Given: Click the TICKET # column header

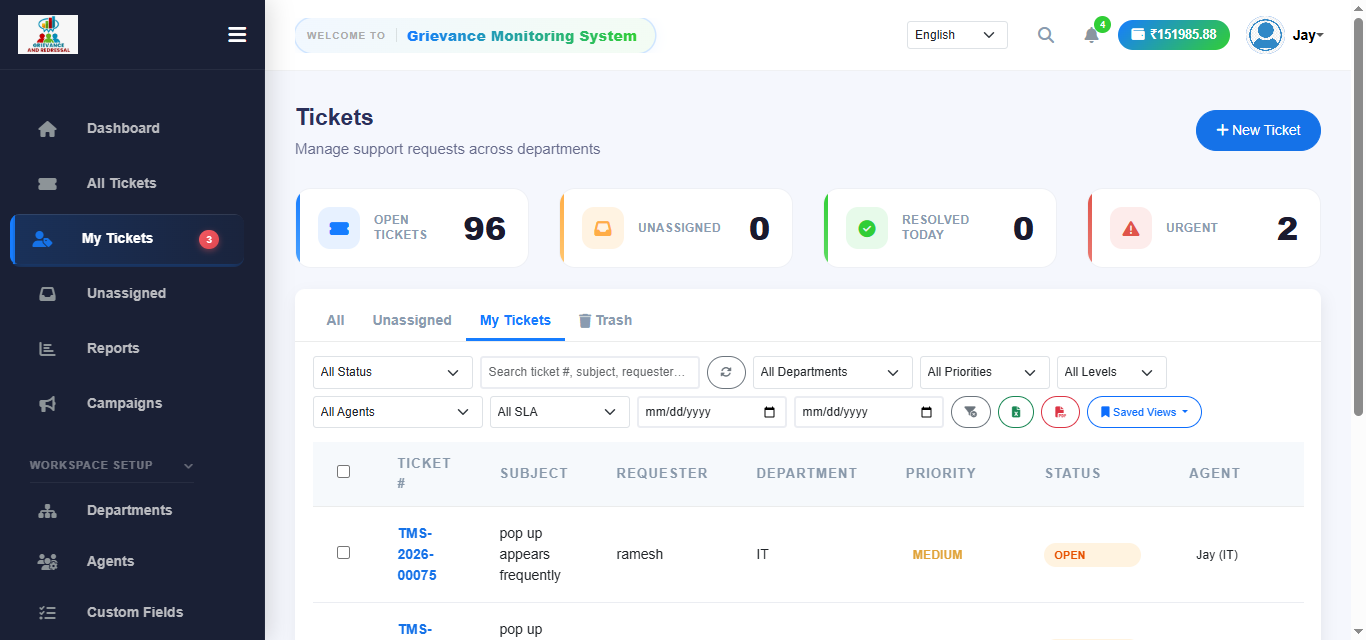Looking at the screenshot, I should tap(424, 473).
